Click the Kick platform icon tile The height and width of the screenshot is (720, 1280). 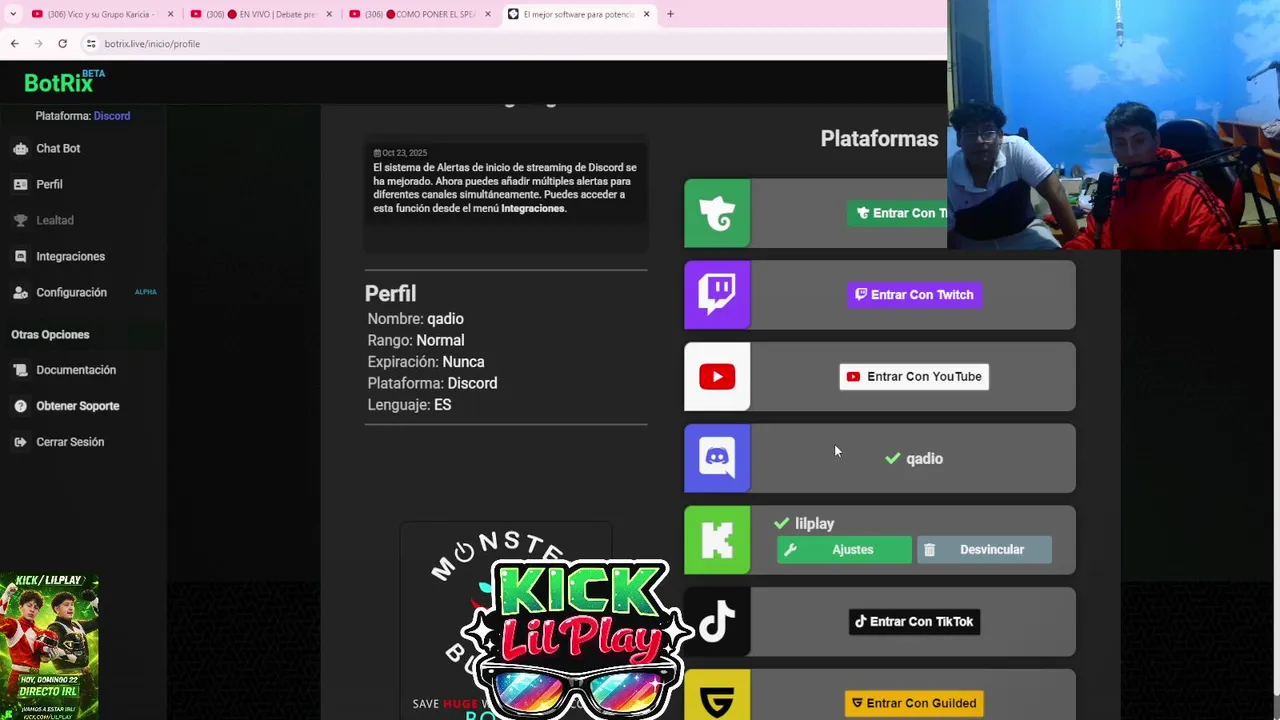coord(717,540)
